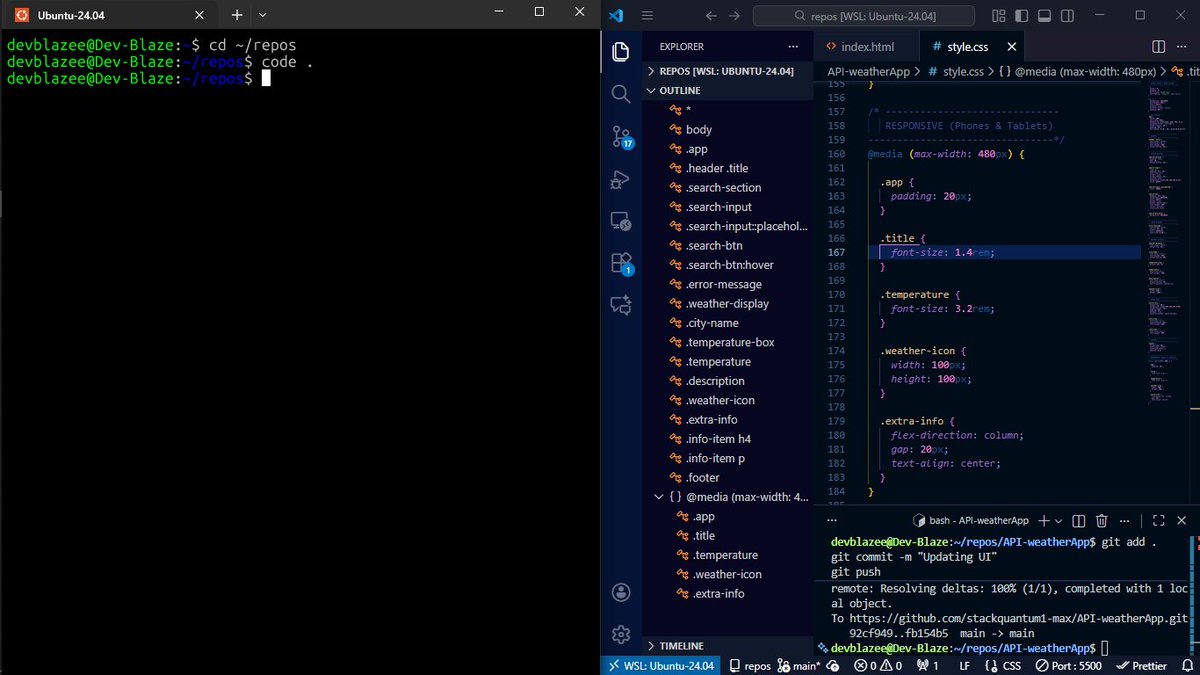Viewport: 1200px width, 675px height.
Task: Open the Manage gear in activity bar
Action: click(620, 634)
